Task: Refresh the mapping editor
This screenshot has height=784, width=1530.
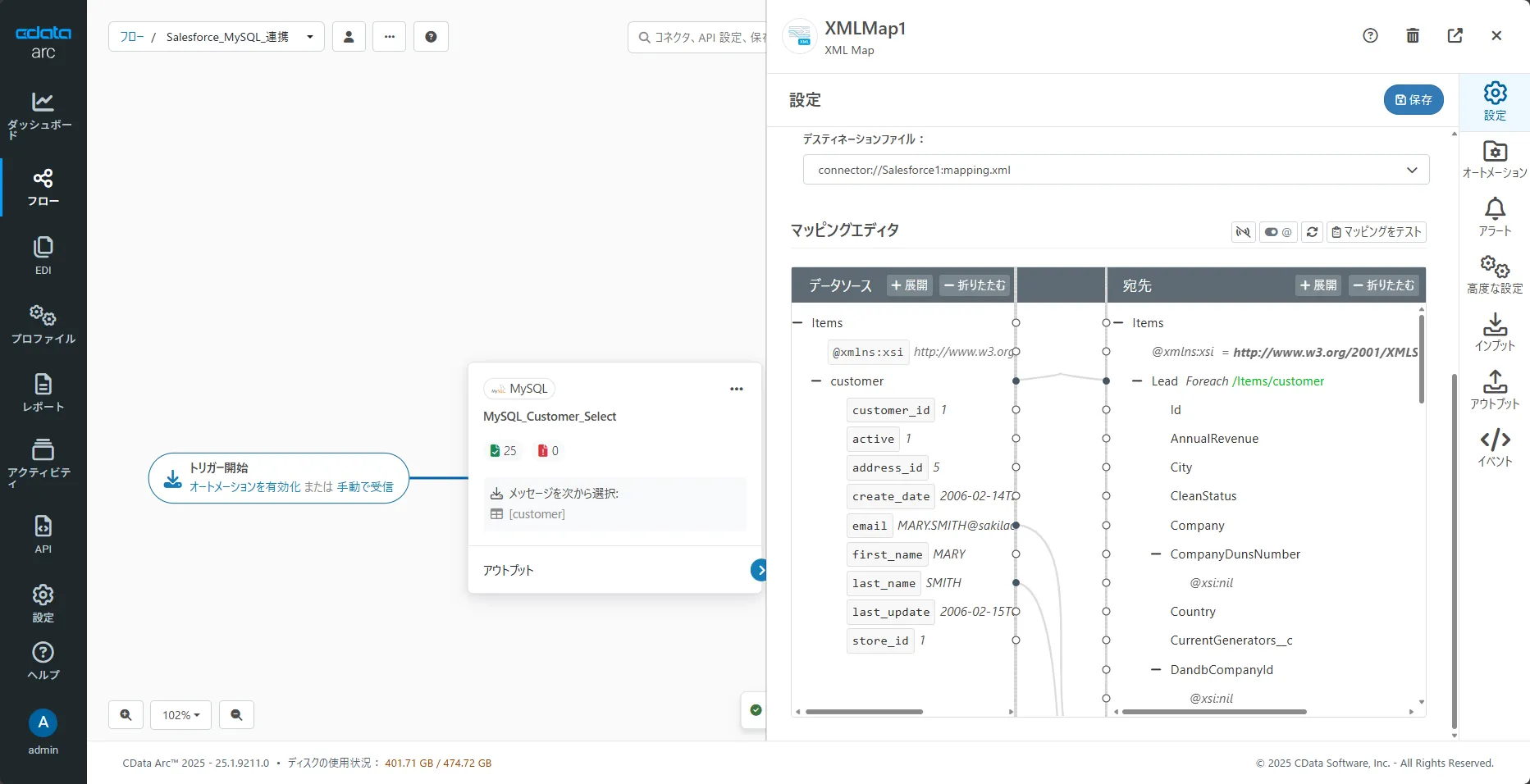Action: [x=1312, y=232]
